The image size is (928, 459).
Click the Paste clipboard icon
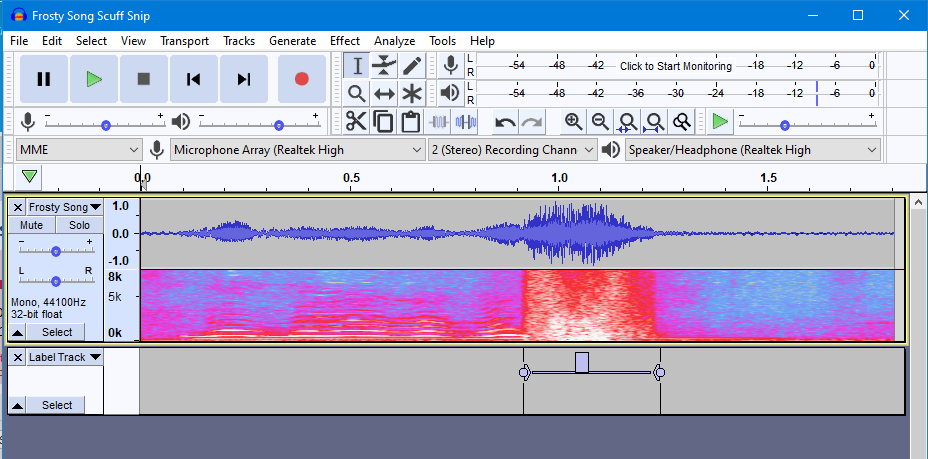(410, 122)
